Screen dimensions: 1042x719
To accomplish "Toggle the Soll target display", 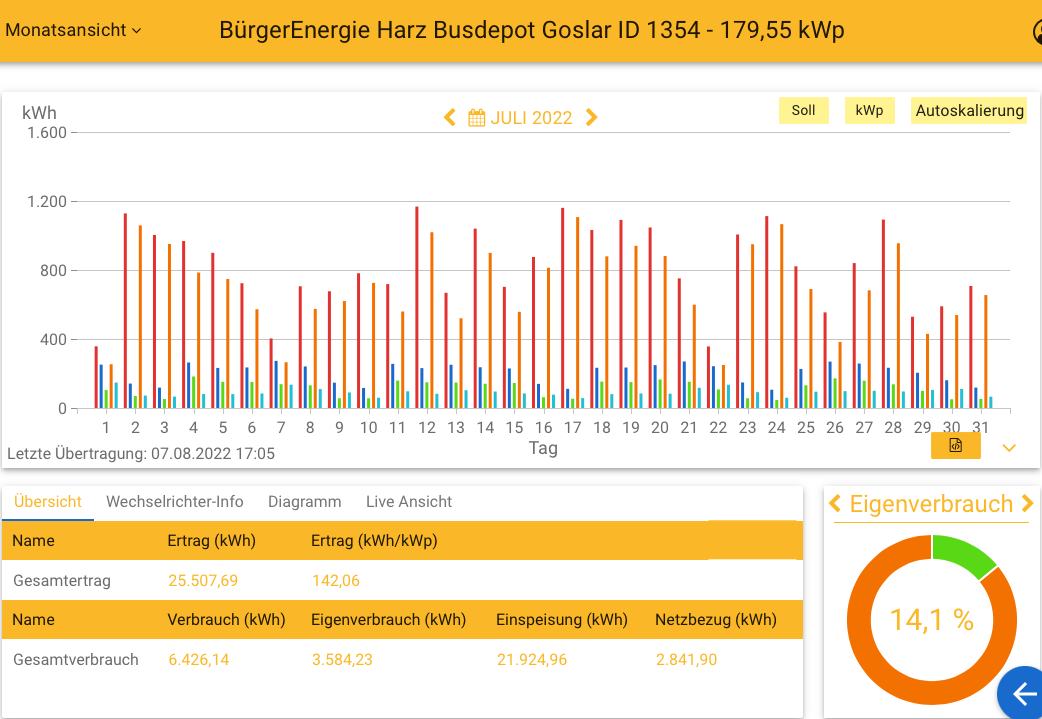I will pos(803,110).
